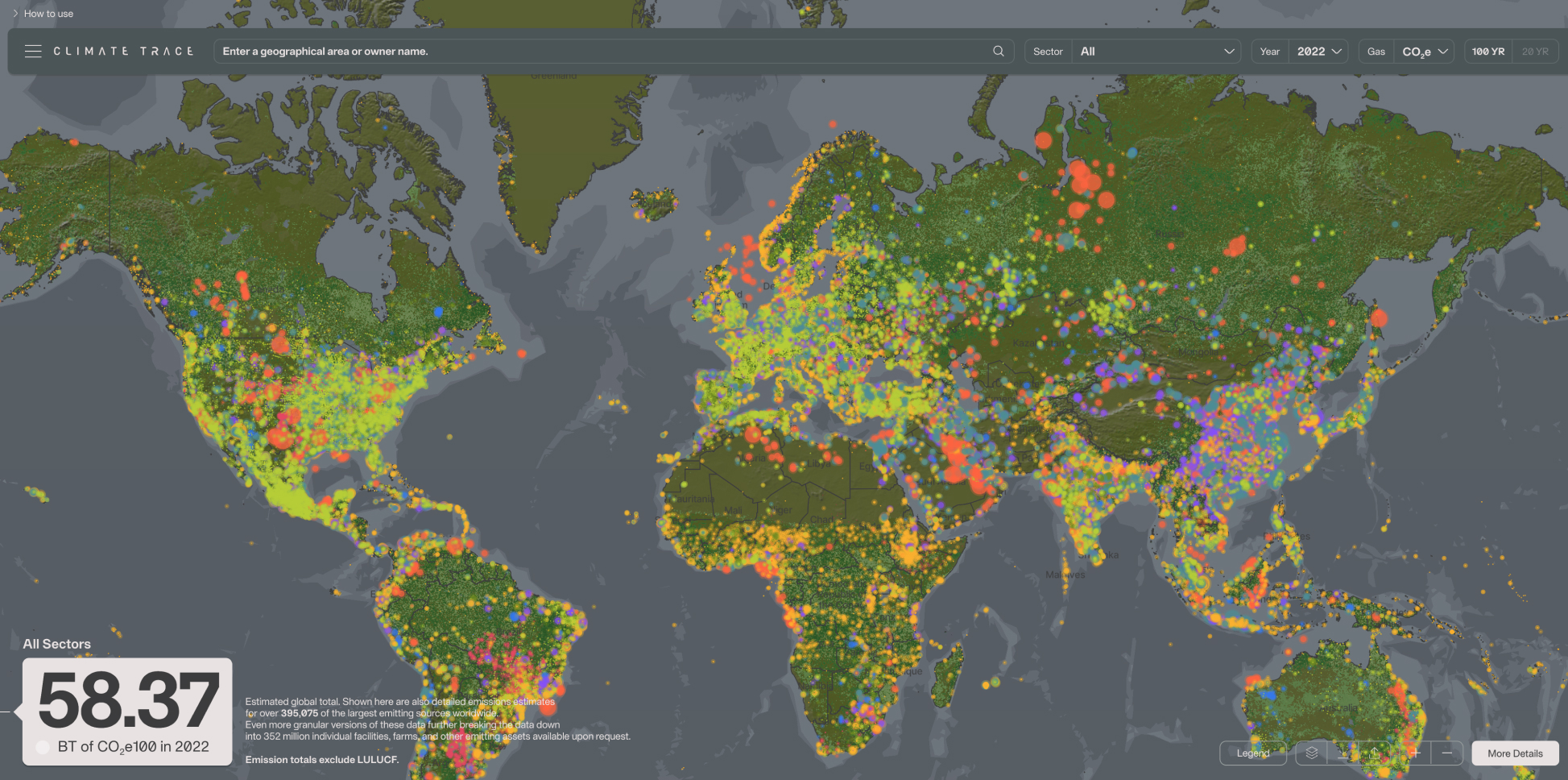Click the download data icon
Viewport: 1568px width, 780px height.
click(1343, 753)
